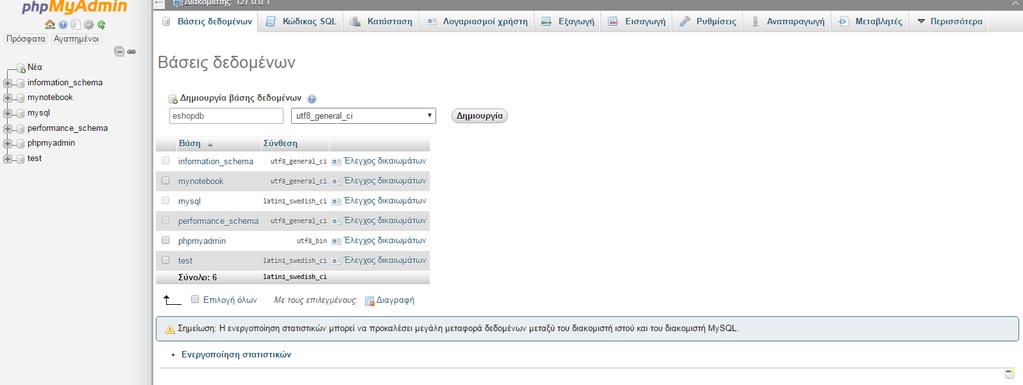
Task: Tick the mysql row checkbox
Action: tap(165, 200)
